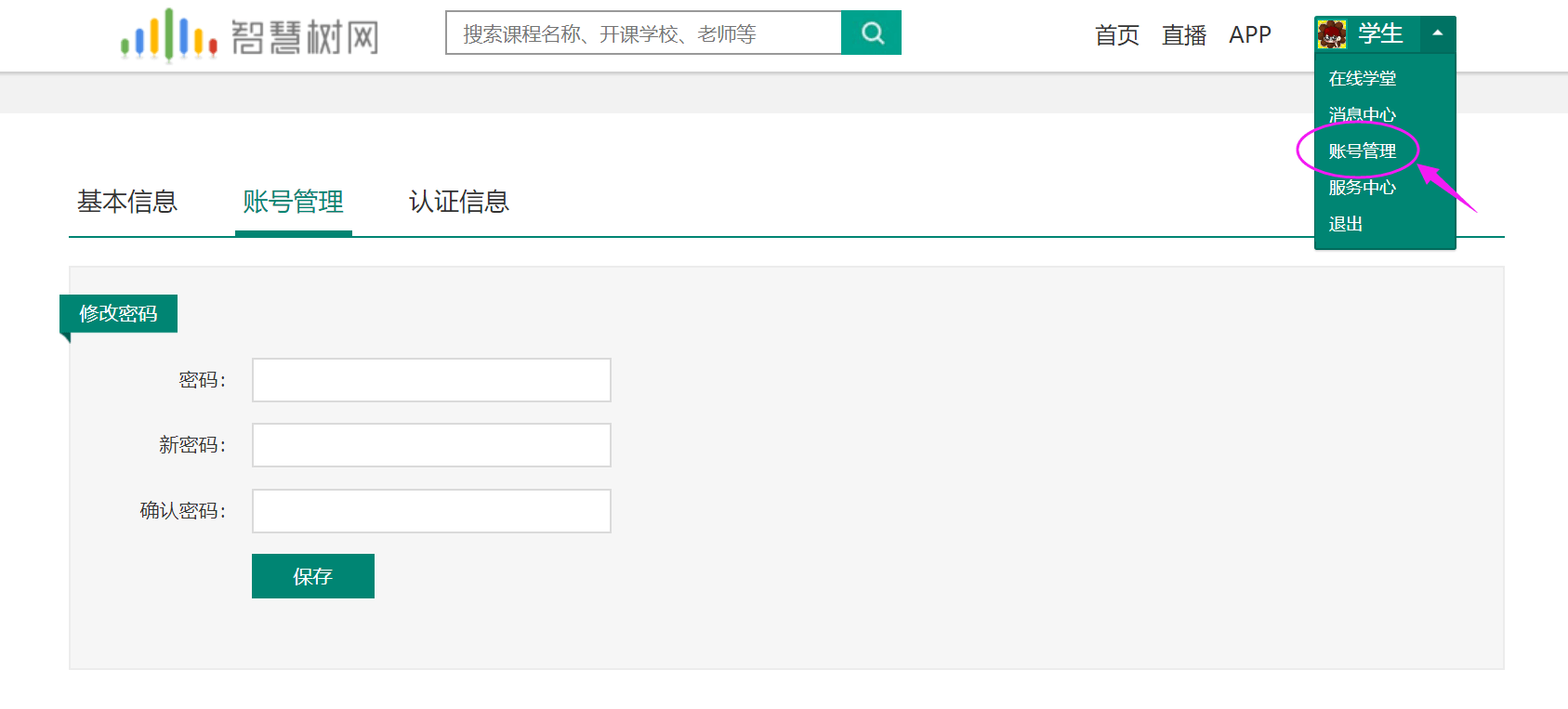1568x709 pixels.
Task: Open the APP link in the header
Action: click(x=1249, y=35)
